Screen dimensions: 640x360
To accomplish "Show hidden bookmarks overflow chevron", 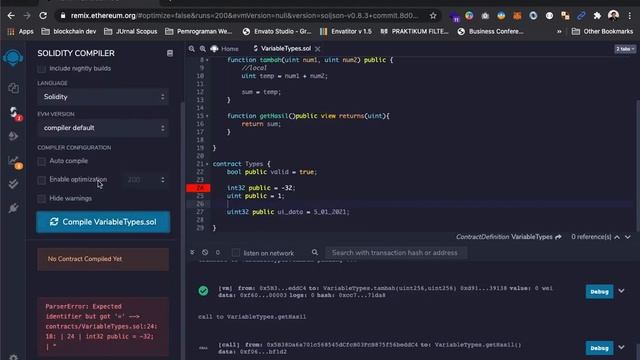I will [x=559, y=31].
